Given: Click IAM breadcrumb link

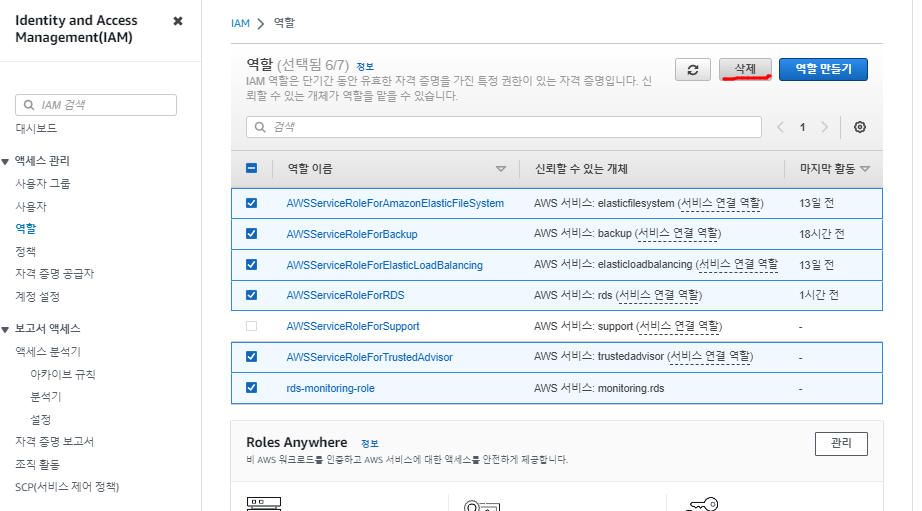Looking at the screenshot, I should click(240, 24).
